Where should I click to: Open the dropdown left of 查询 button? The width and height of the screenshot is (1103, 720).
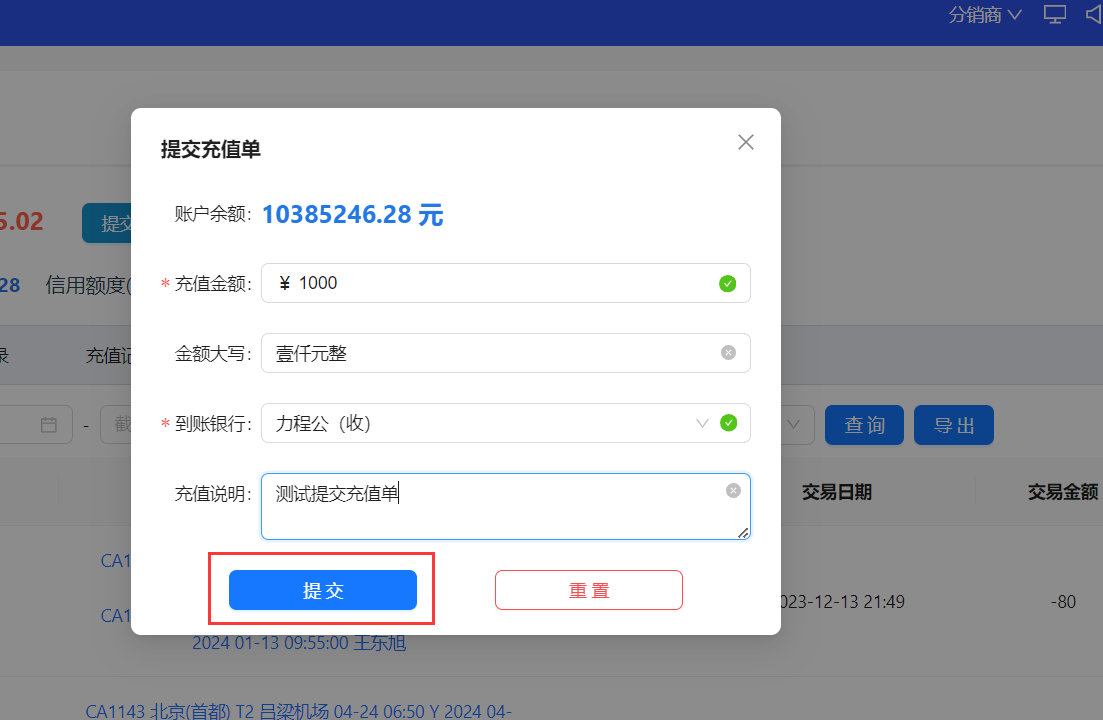coord(795,425)
